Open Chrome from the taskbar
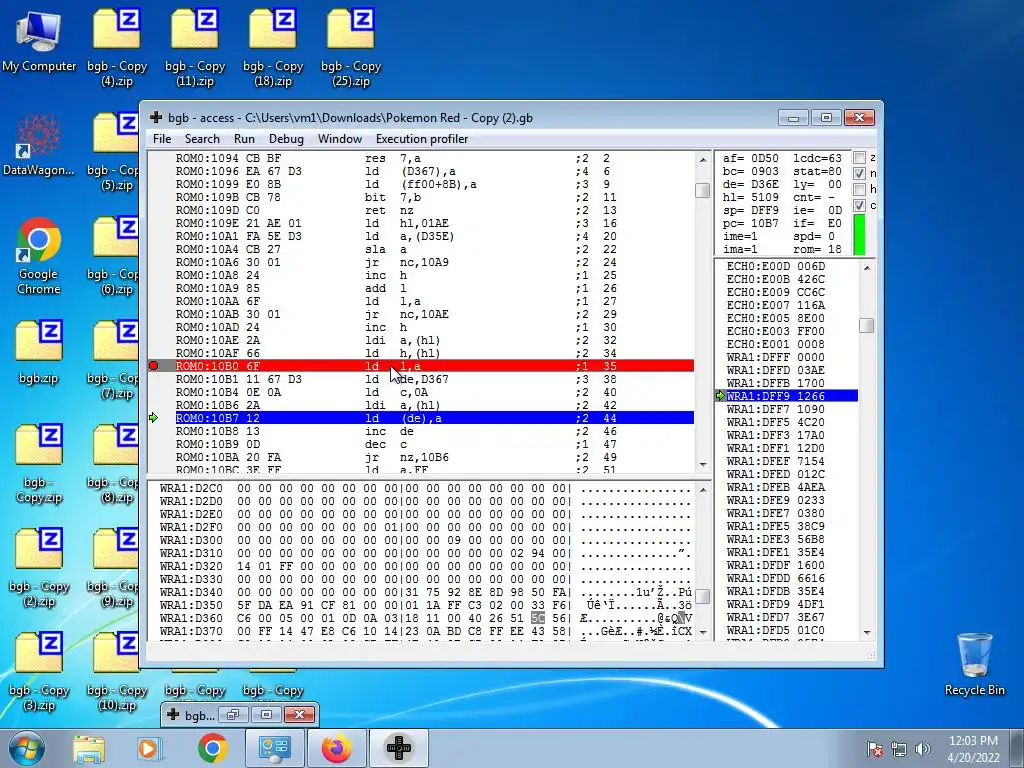Viewport: 1024px width, 768px height. click(x=213, y=748)
